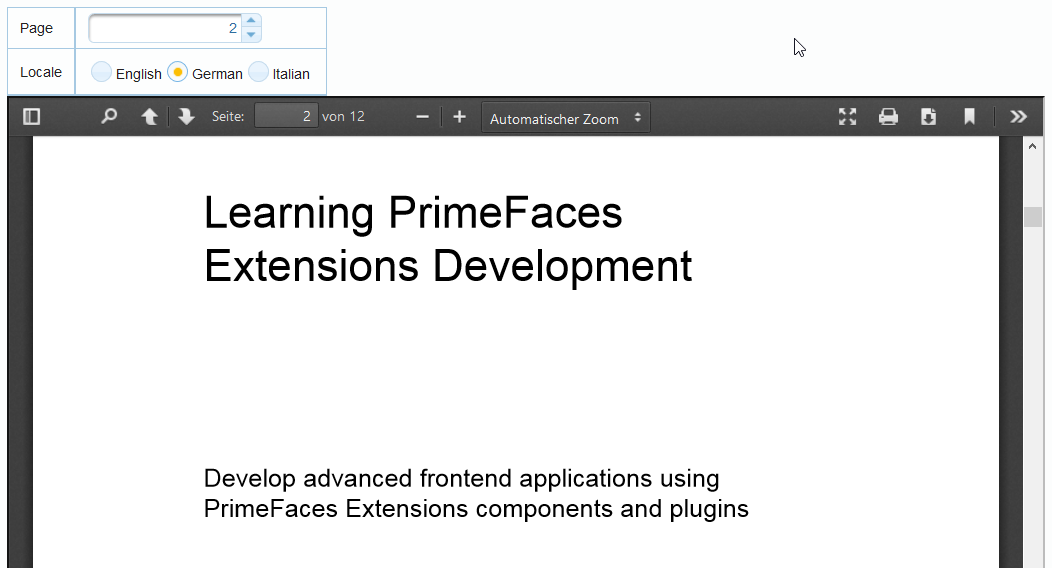The width and height of the screenshot is (1052, 568).
Task: Zoom in with the plus button
Action: (459, 117)
